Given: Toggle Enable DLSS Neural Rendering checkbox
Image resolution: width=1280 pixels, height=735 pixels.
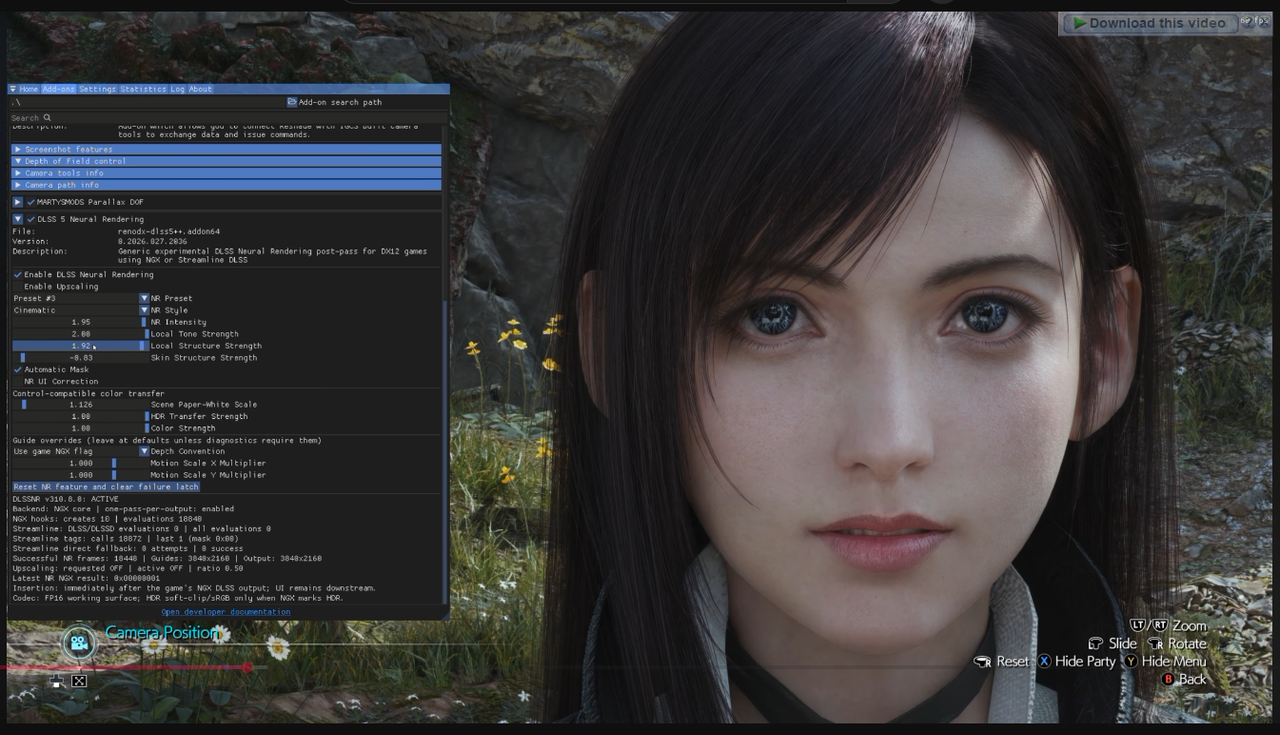Looking at the screenshot, I should (17, 274).
